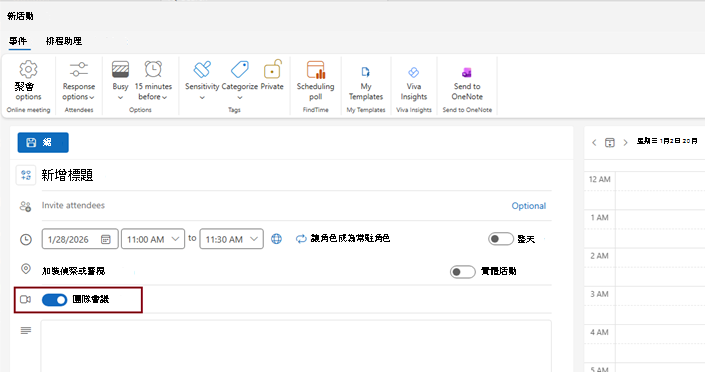
Task: Open the 1/28/2026 date picker
Action: 80,239
